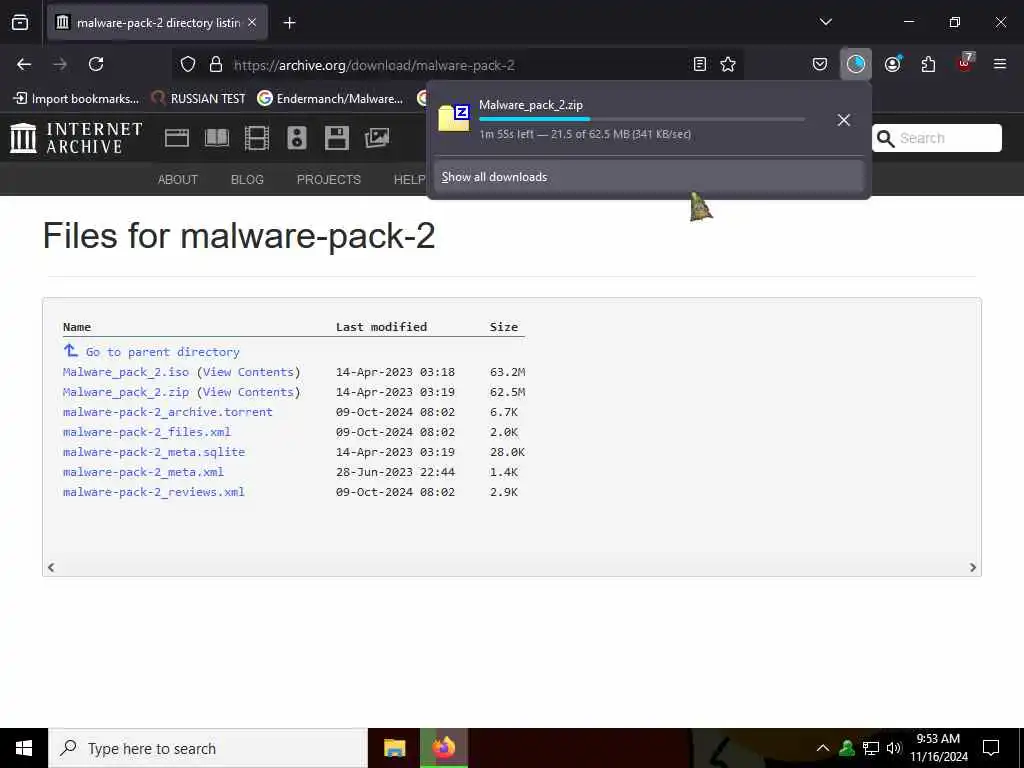The height and width of the screenshot is (768, 1024).
Task: Click the download progress bar
Action: tap(642, 119)
